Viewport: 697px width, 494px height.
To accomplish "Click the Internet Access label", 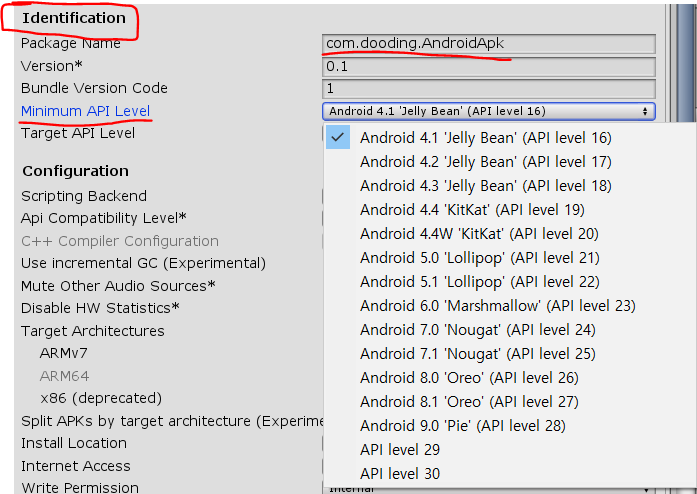I will click(76, 466).
